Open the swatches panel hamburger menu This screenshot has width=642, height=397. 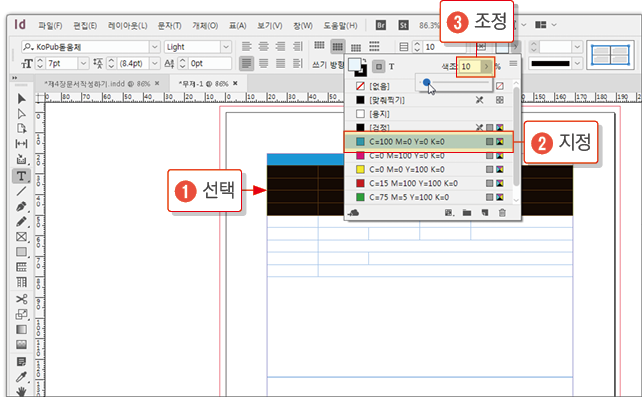click(x=513, y=64)
